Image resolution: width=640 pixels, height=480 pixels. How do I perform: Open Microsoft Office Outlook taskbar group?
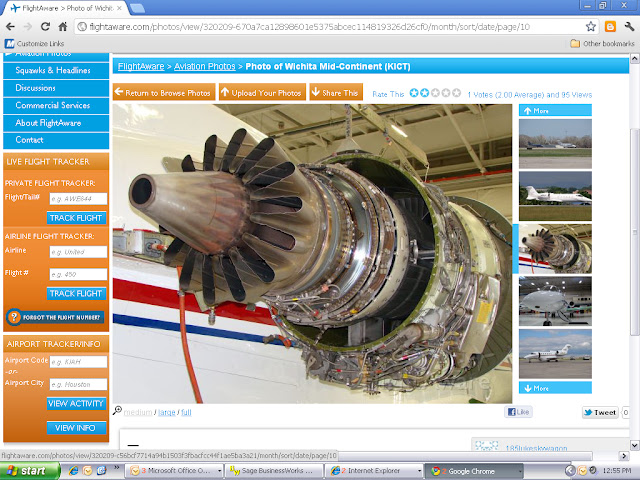coord(175,471)
